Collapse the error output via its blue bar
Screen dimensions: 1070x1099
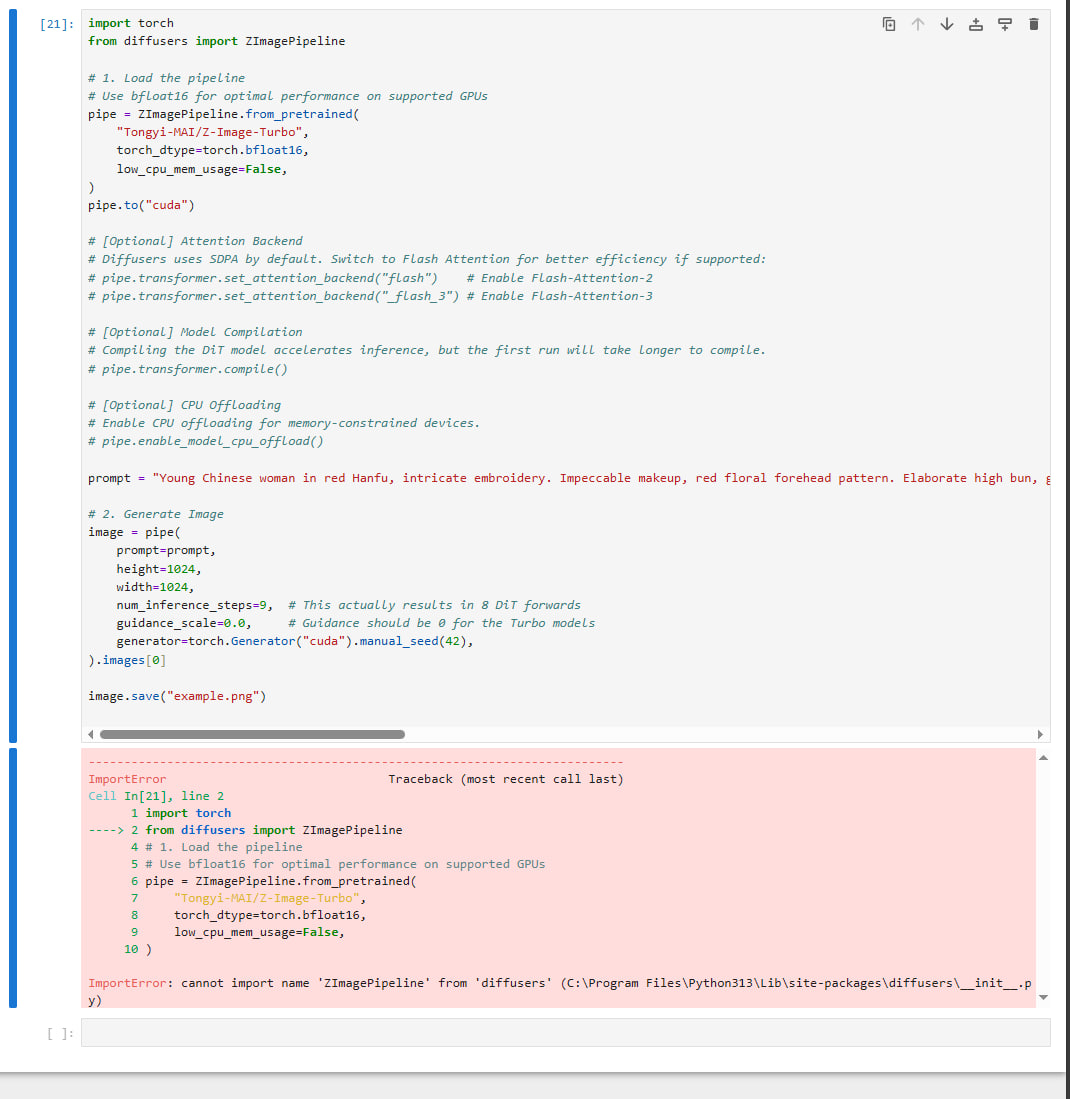click(13, 877)
